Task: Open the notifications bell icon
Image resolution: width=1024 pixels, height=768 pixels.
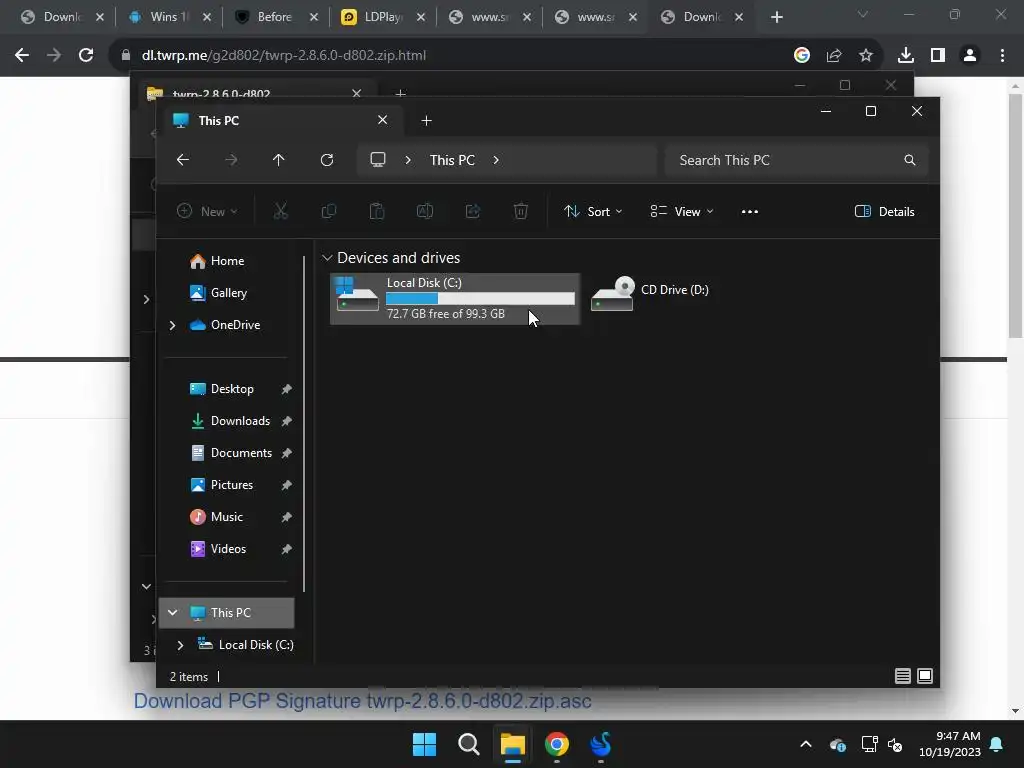Action: click(997, 744)
